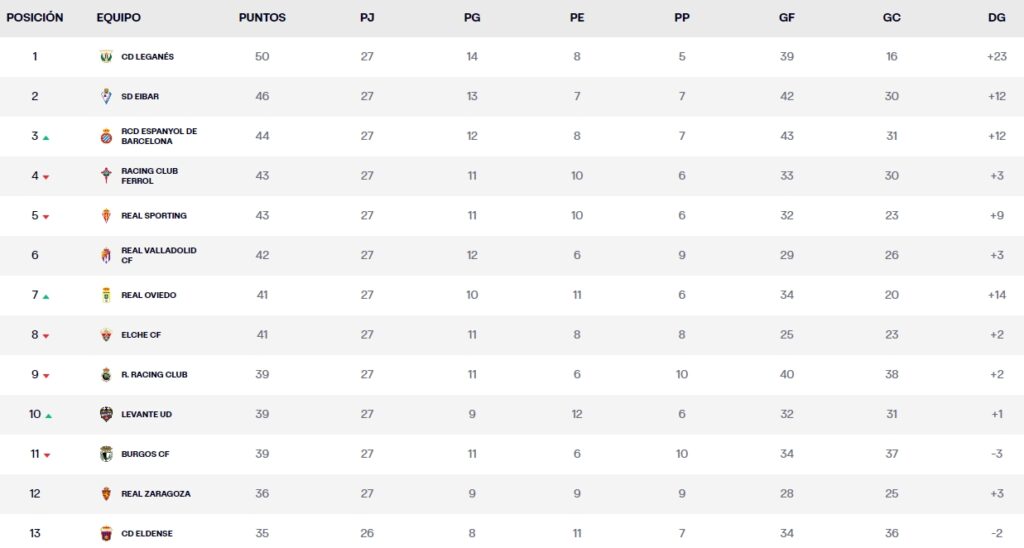Click the Elche CF club badge
The width and height of the screenshot is (1024, 548).
coord(107,335)
